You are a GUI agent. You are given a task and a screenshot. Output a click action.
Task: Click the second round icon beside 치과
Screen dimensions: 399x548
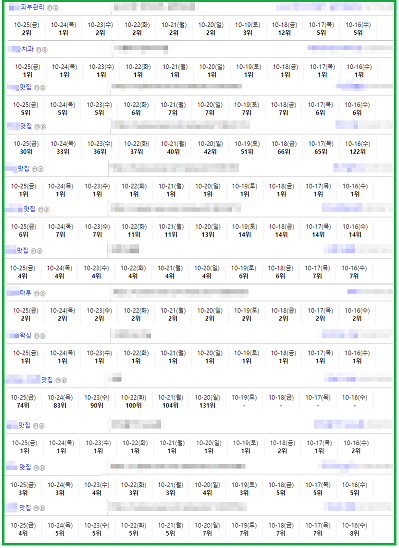[45, 50]
